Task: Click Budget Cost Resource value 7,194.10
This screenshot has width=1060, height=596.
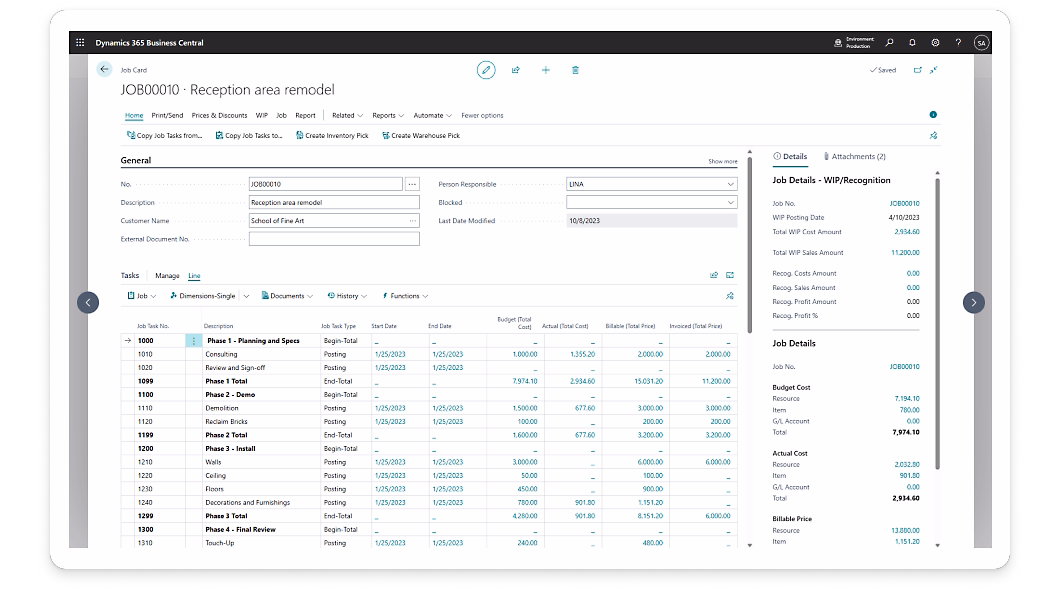Action: 907,399
